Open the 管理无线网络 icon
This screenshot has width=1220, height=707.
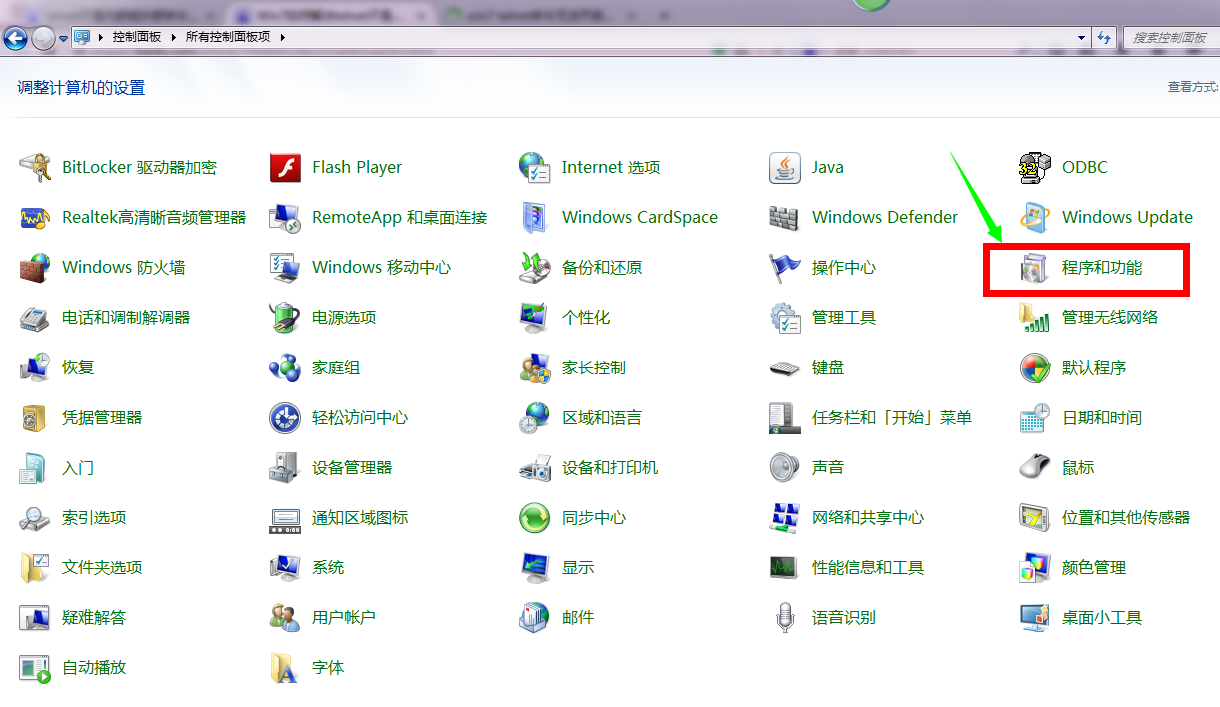pos(1035,317)
